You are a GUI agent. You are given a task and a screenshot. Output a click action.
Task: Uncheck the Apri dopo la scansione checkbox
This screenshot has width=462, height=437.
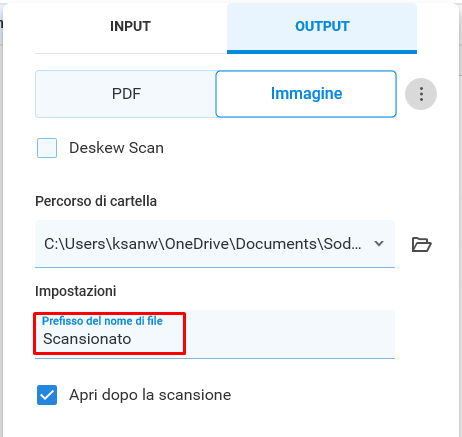pyautogui.click(x=47, y=395)
